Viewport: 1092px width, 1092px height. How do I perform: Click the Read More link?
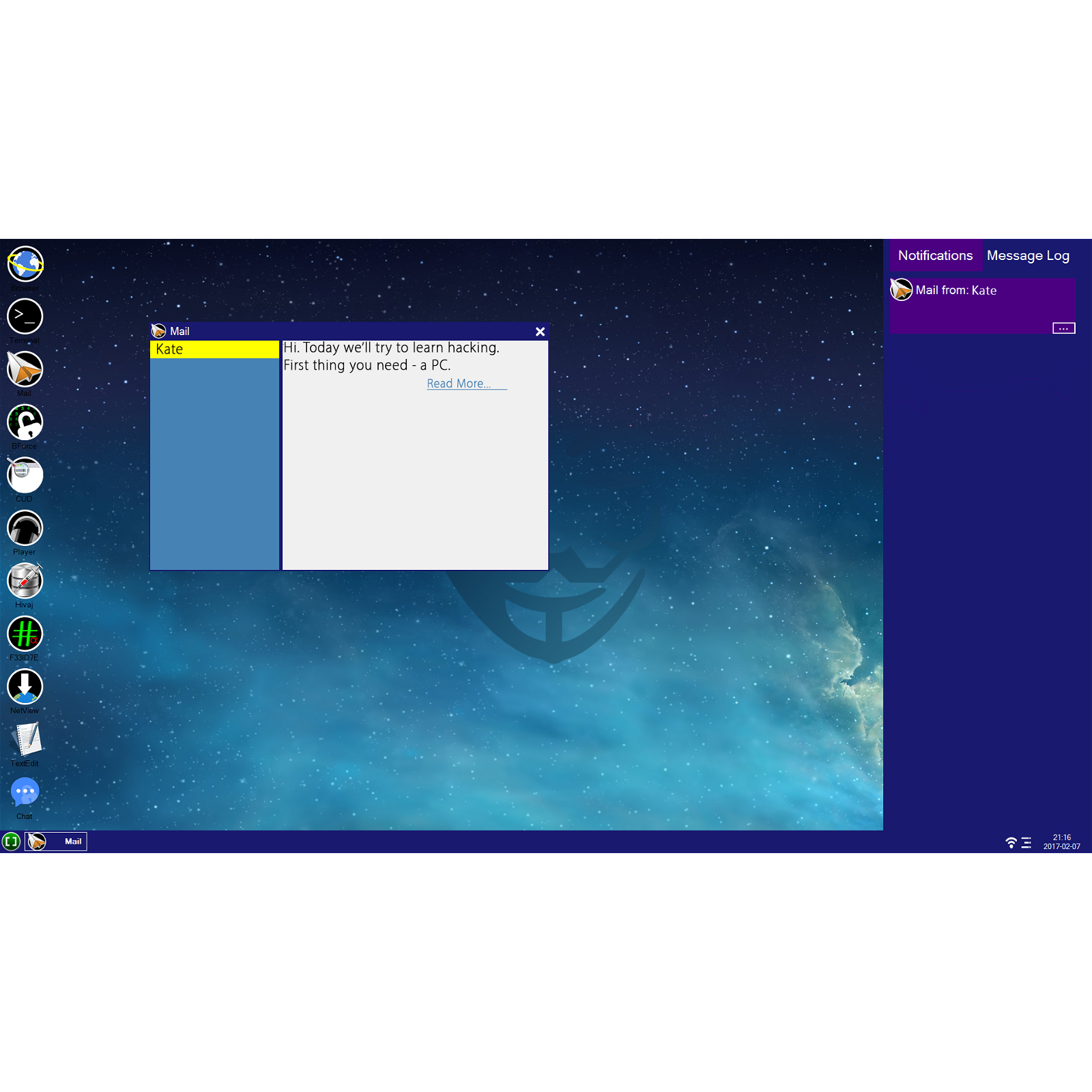click(458, 384)
